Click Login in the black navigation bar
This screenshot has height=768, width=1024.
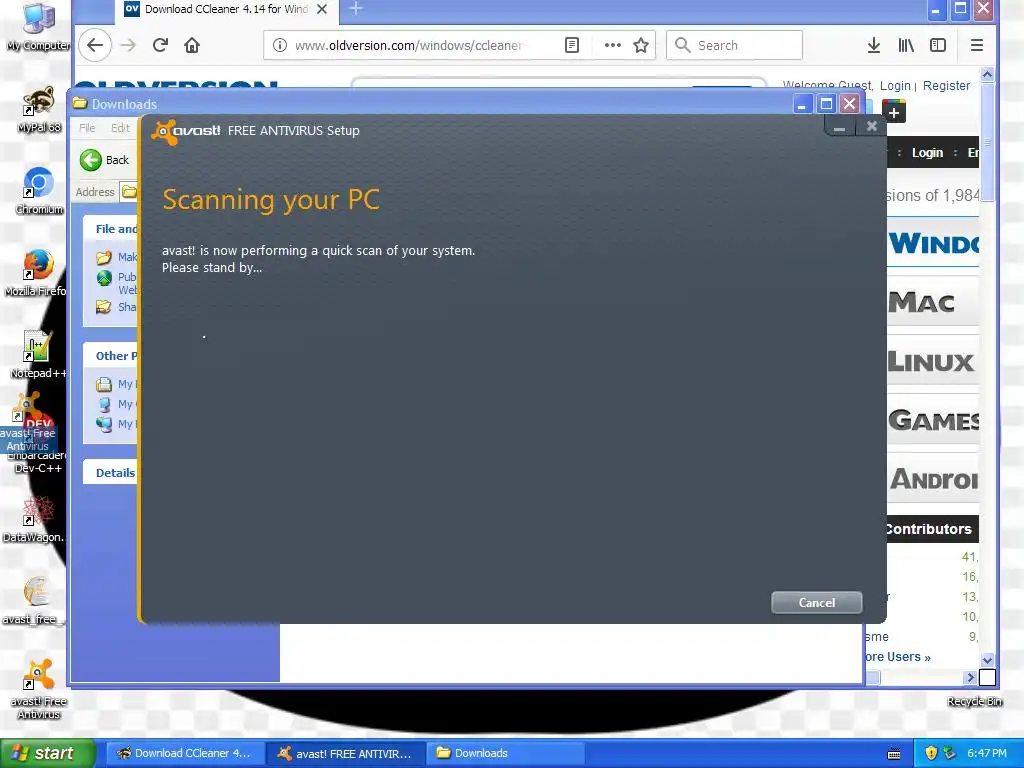point(927,152)
